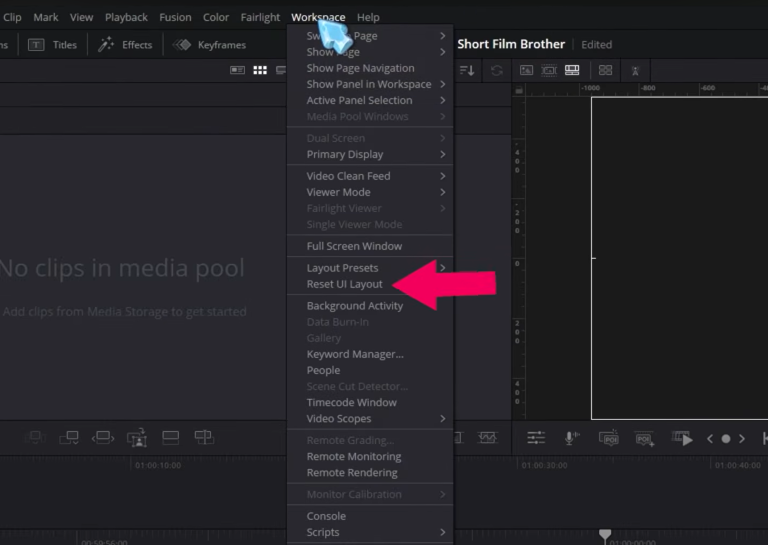Image resolution: width=768 pixels, height=545 pixels.
Task: Click the POI icon with plus sign
Action: [644, 438]
